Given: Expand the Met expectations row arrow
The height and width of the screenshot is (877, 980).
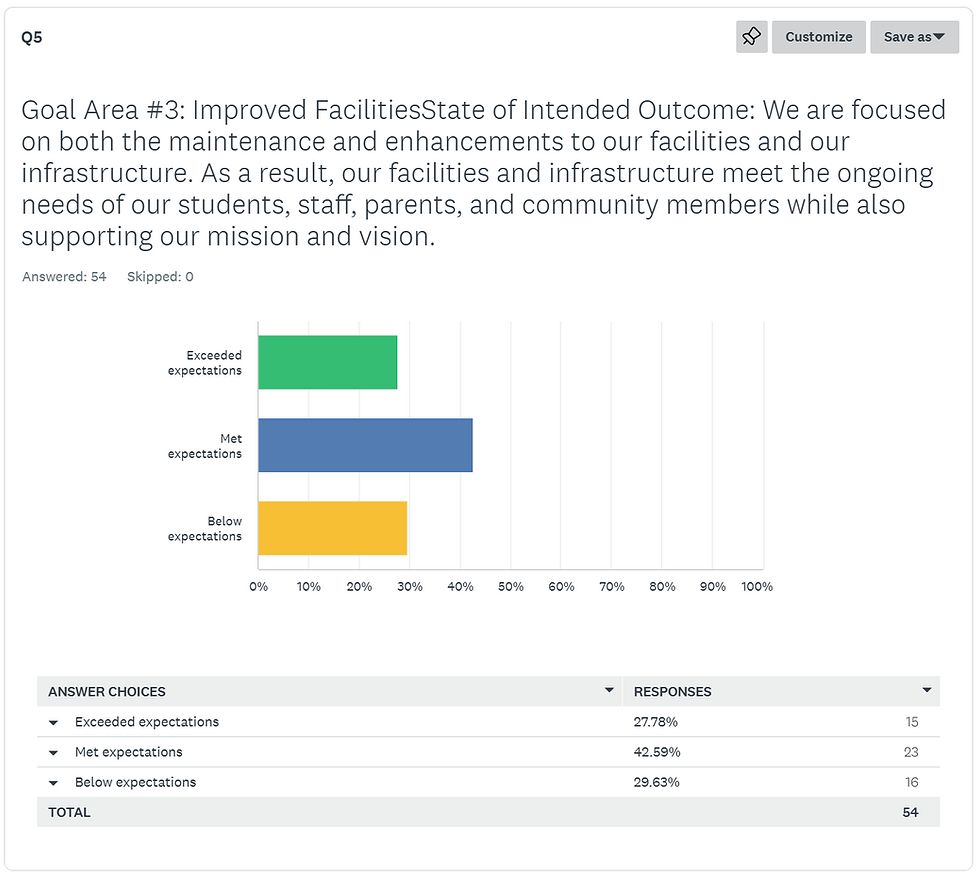Looking at the screenshot, I should [54, 752].
